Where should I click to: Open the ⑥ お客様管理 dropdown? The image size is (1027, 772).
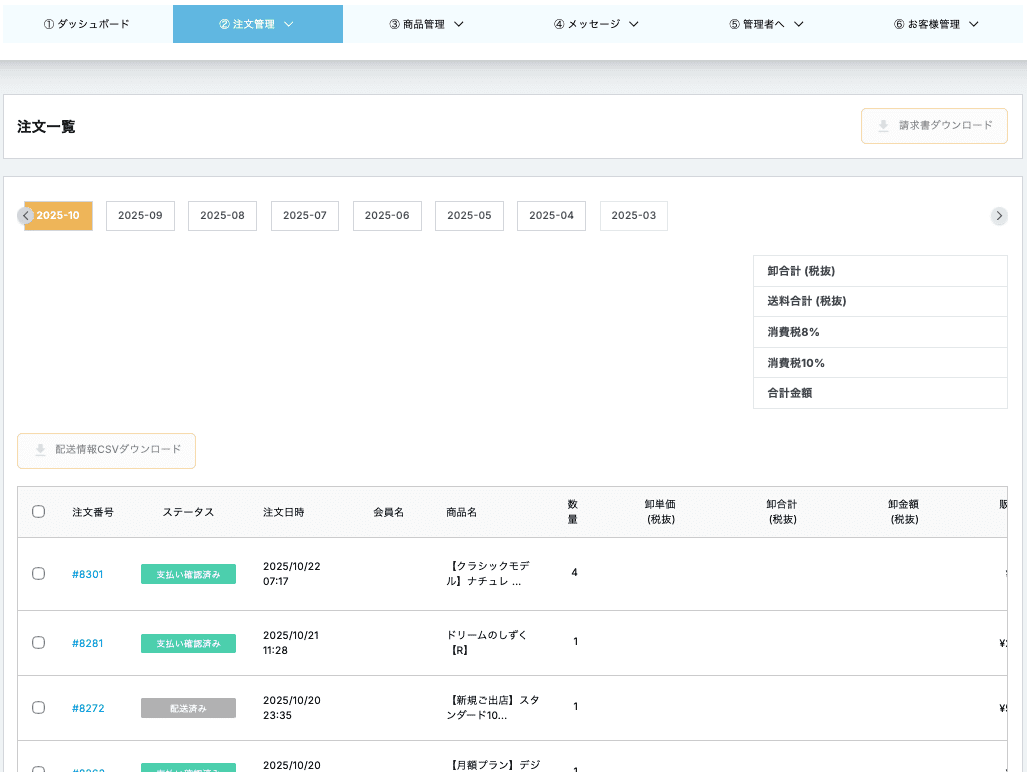point(936,24)
